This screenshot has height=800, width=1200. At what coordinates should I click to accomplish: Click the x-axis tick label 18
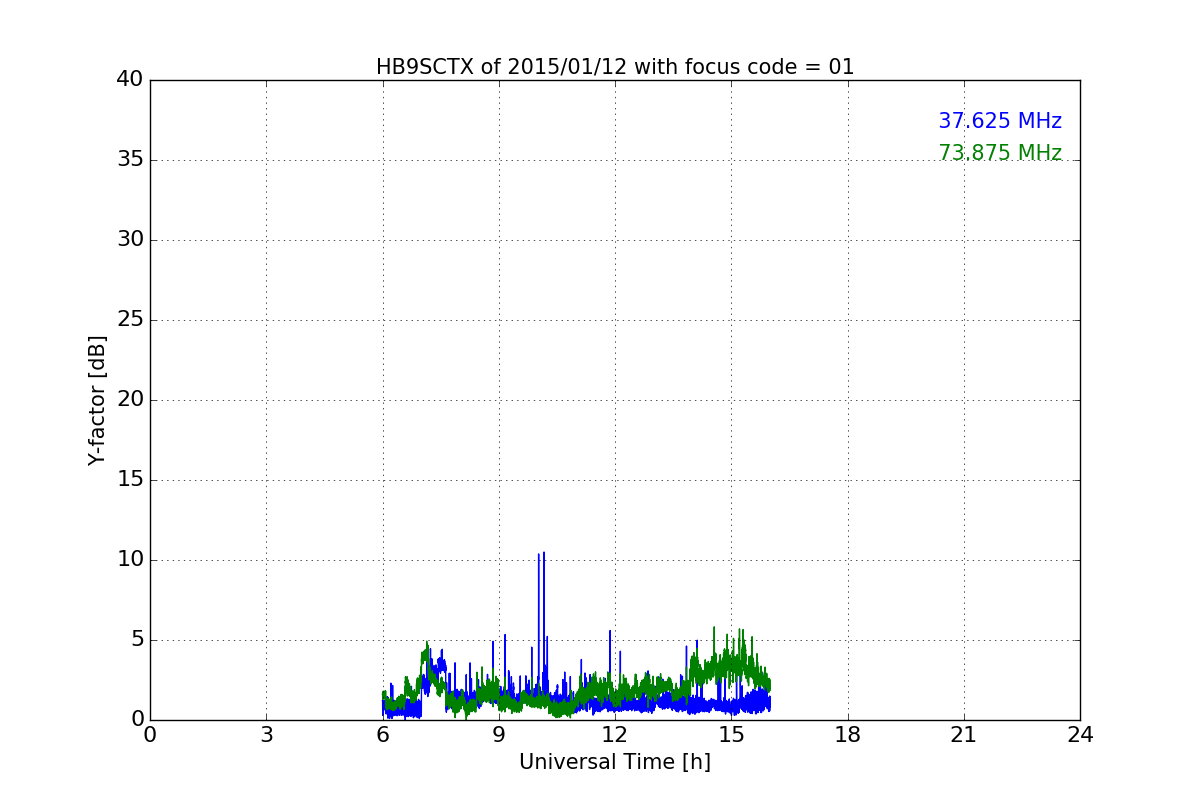pyautogui.click(x=848, y=735)
